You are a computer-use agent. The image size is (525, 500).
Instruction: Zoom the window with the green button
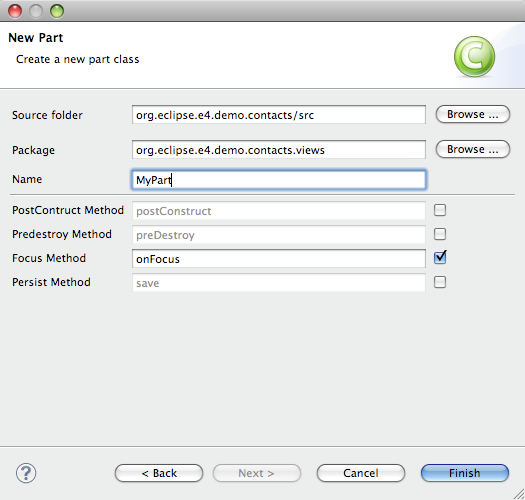57,11
